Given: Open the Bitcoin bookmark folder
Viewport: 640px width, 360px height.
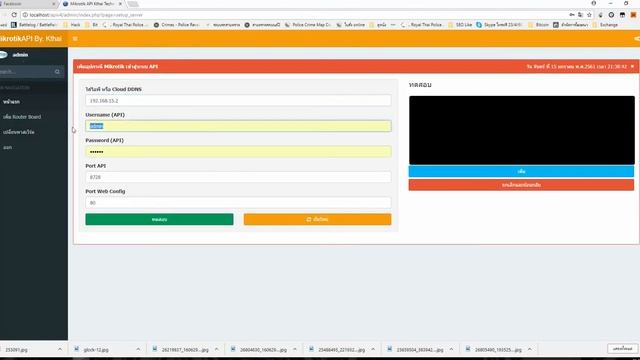Looking at the screenshot, I should pos(538,25).
